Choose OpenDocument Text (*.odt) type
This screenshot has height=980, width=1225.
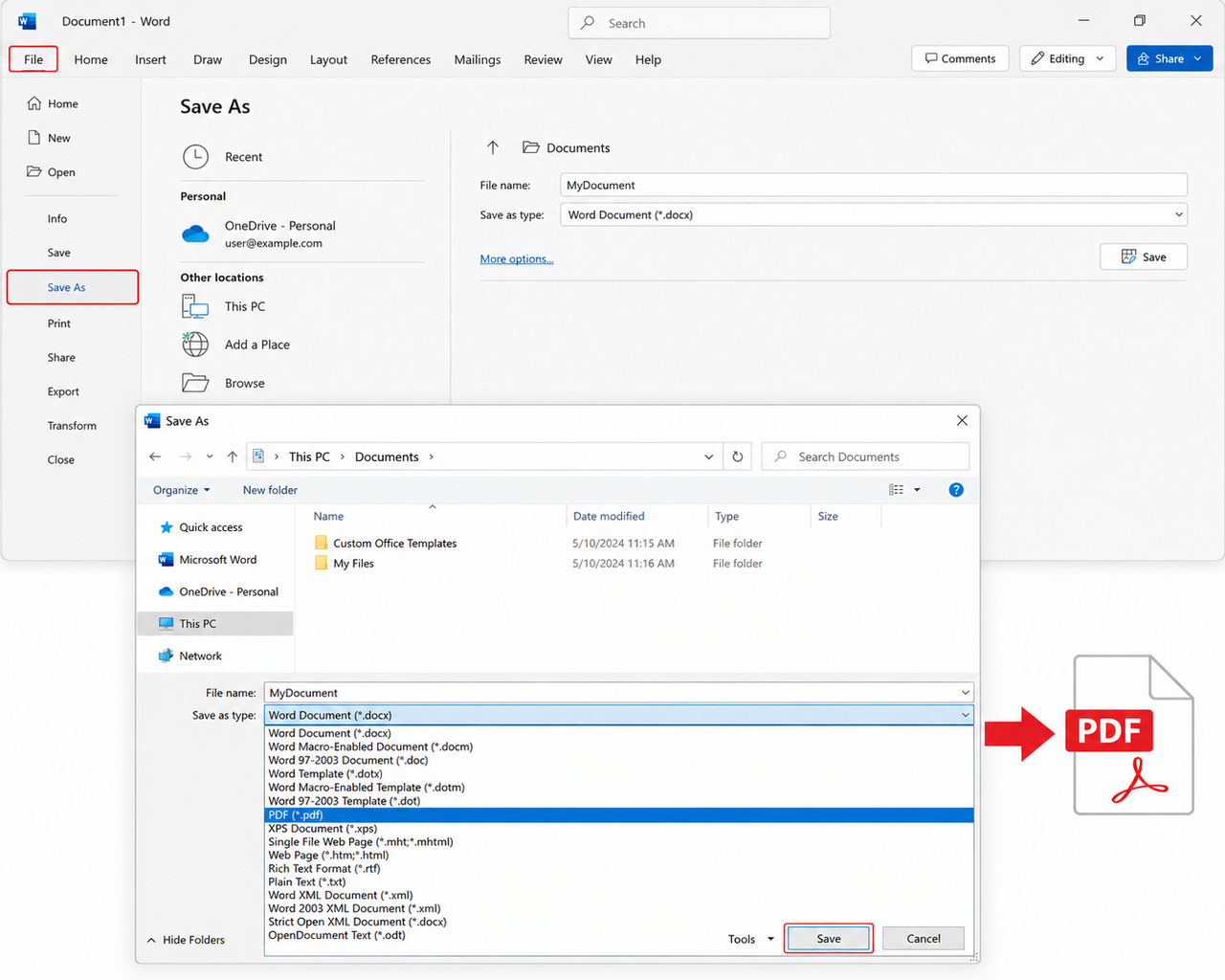click(x=337, y=935)
